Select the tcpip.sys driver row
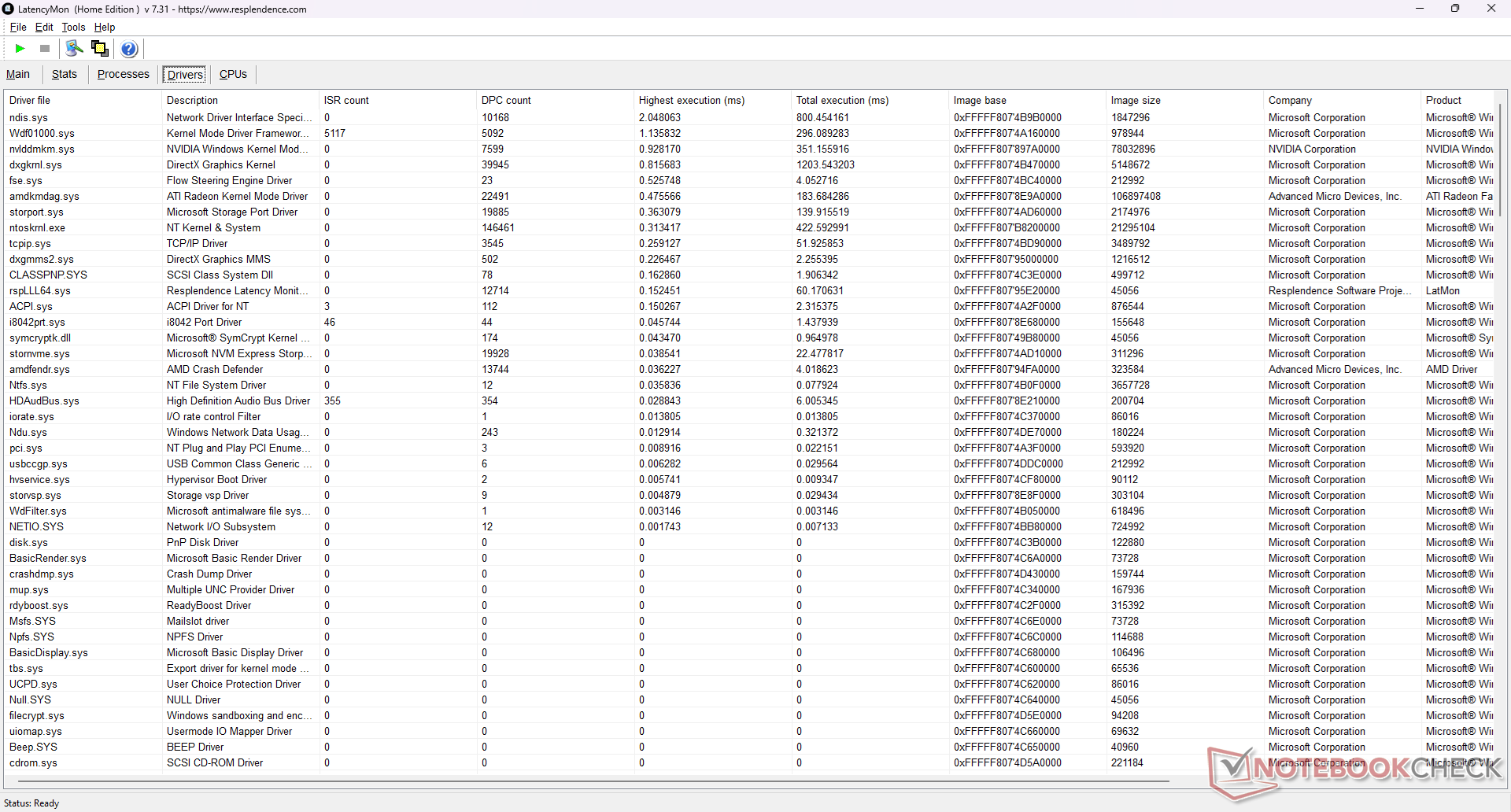Image resolution: width=1511 pixels, height=812 pixels. (x=749, y=243)
